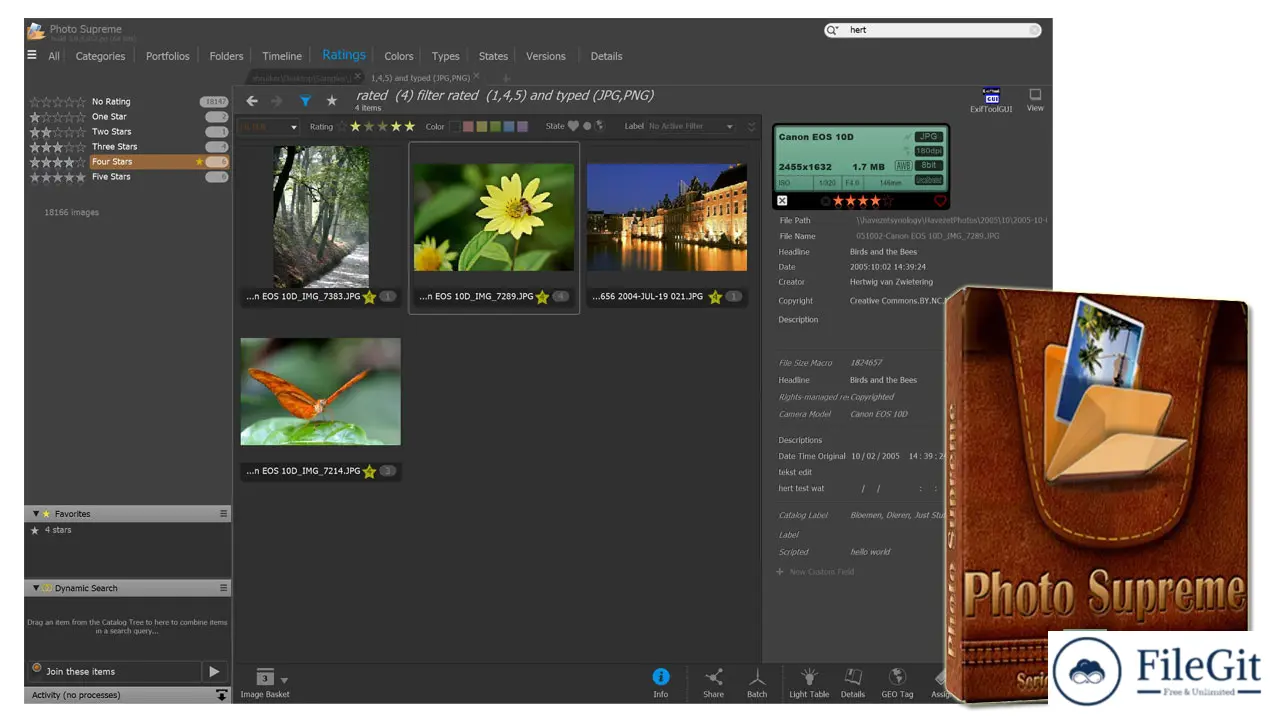Screen dimensions: 1280x720
Task: Toggle the circle state filter
Action: [x=587, y=126]
